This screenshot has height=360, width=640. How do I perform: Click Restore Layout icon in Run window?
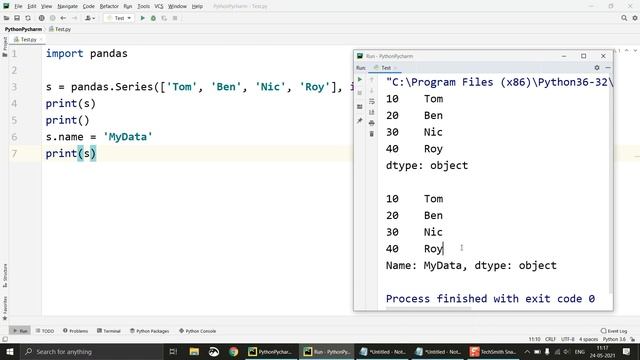[360, 107]
